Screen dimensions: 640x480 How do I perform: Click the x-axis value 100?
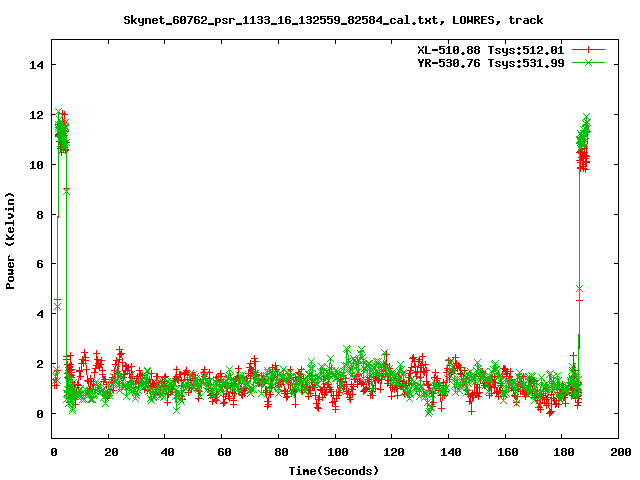click(338, 452)
